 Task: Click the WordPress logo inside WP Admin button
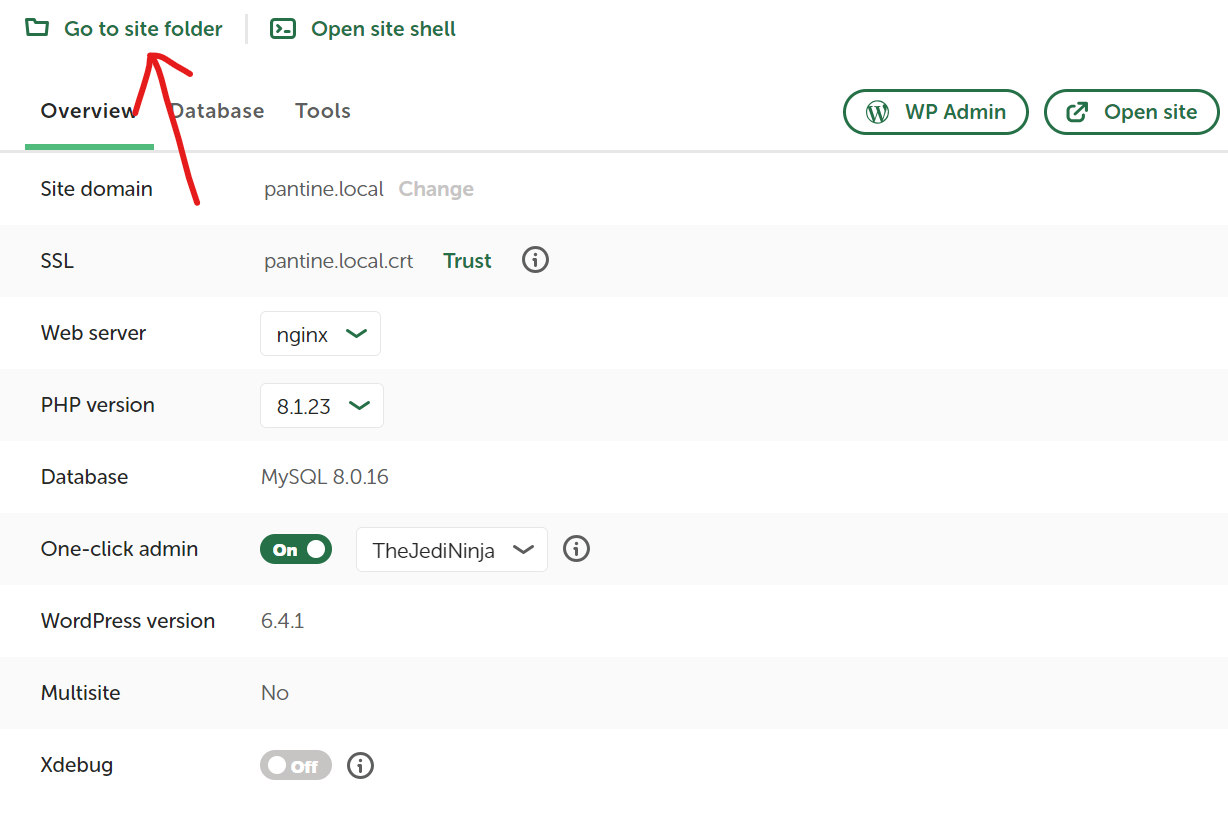880,112
